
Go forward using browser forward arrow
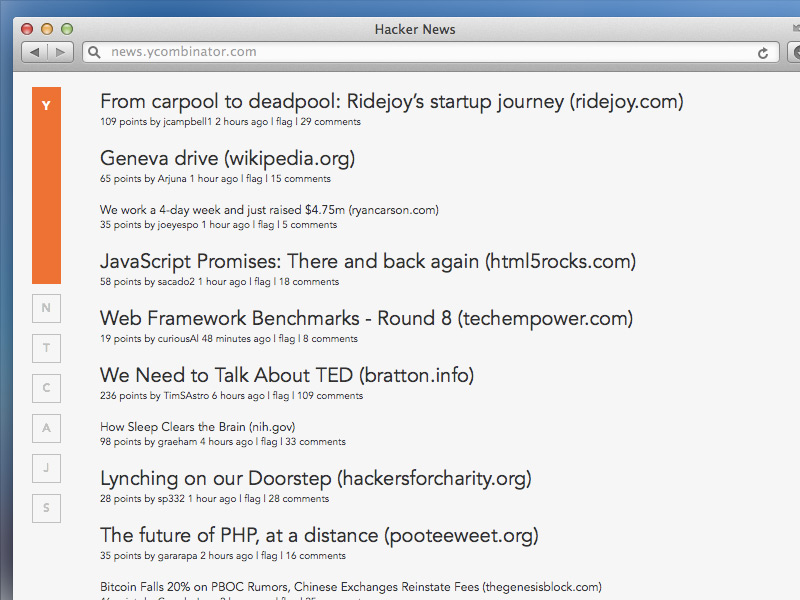click(60, 52)
